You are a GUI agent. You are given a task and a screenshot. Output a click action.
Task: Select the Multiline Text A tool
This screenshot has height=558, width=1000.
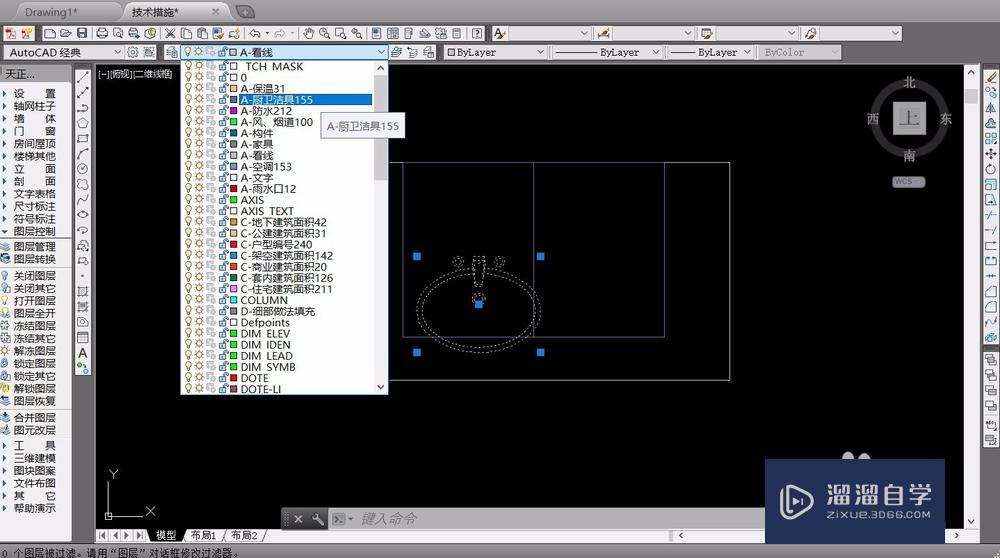(x=83, y=353)
